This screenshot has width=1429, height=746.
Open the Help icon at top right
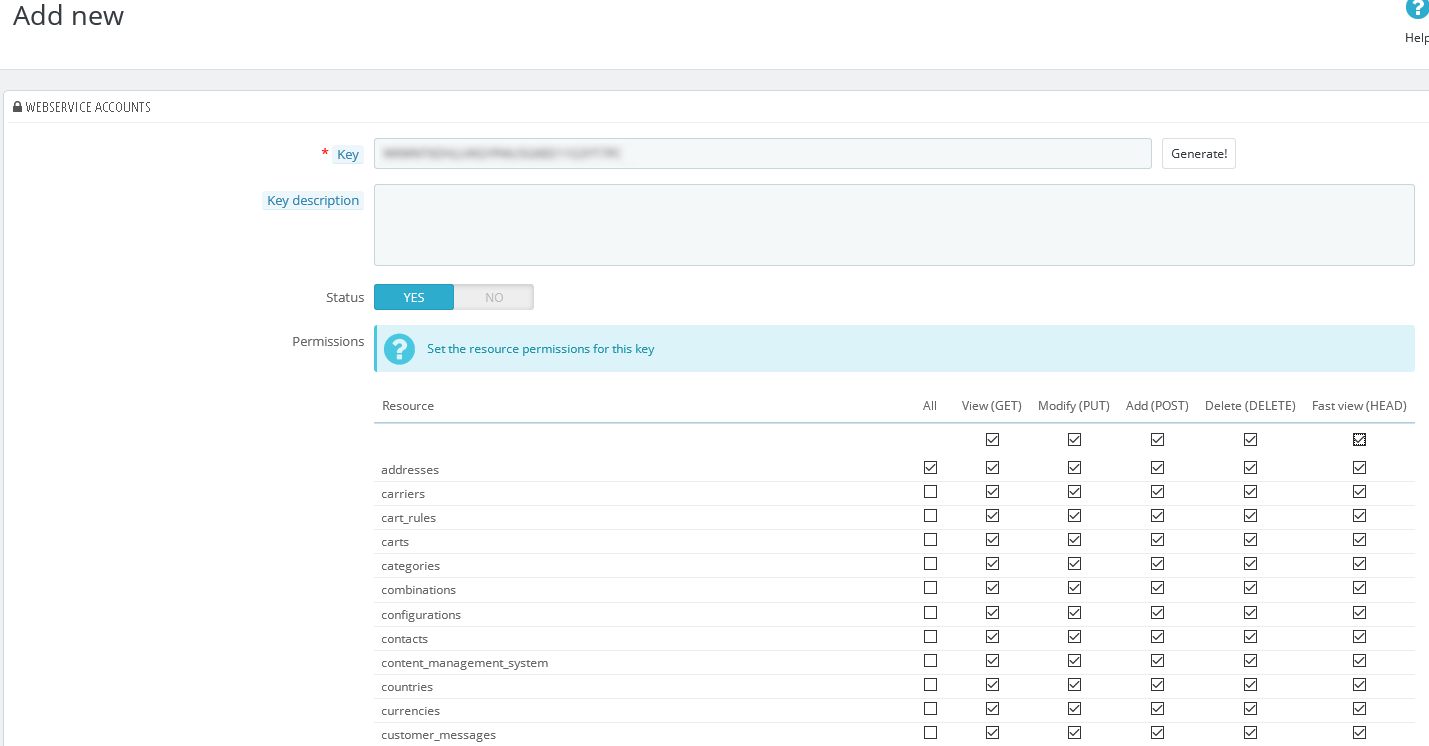click(1416, 10)
